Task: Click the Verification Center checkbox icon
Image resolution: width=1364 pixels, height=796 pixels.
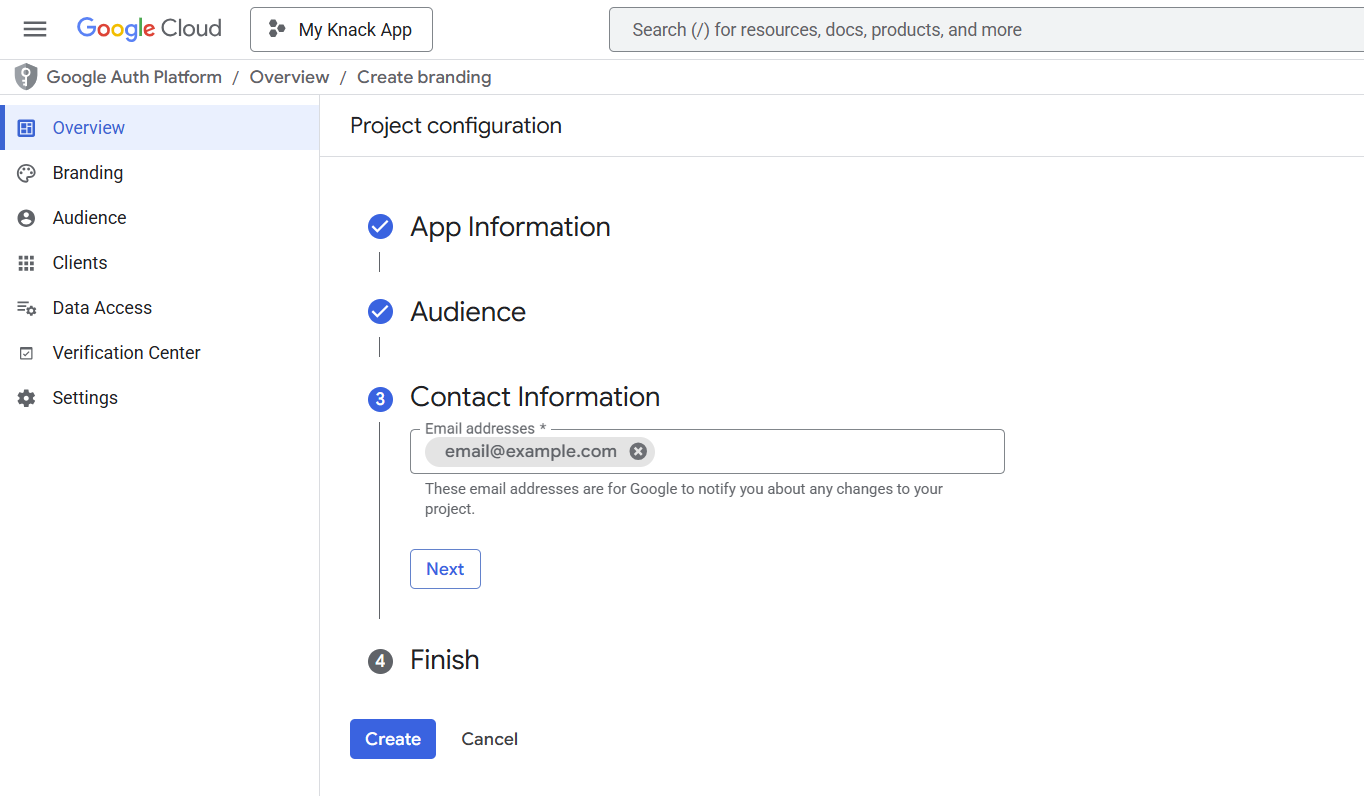Action: coord(27,353)
